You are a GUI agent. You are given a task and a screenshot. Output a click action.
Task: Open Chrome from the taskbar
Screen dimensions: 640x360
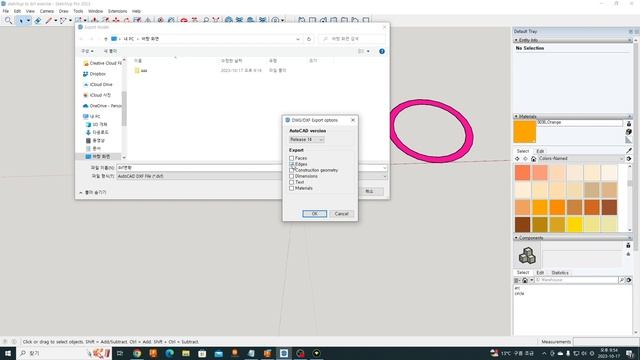pos(137,353)
